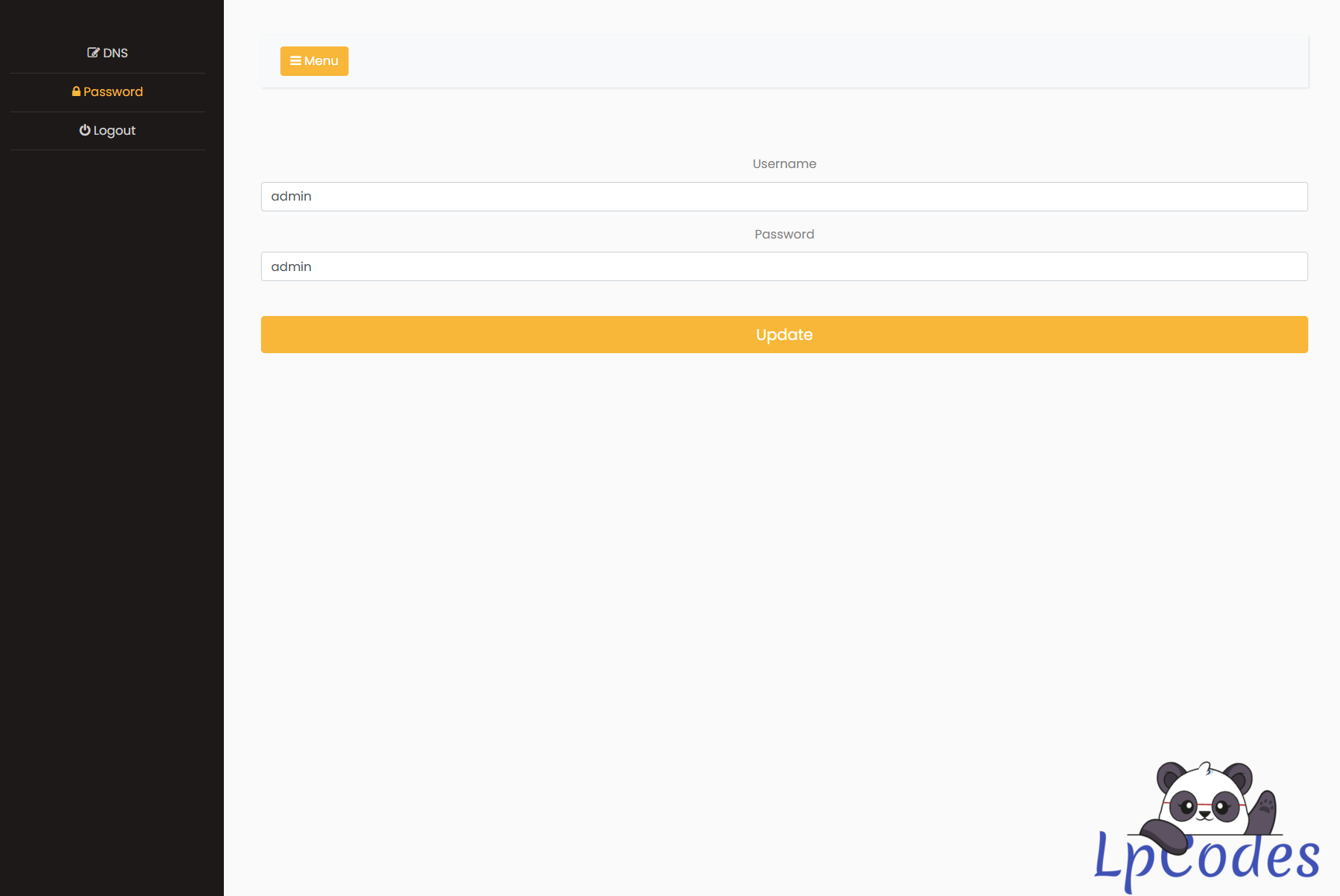Click the edit icon next to DNS
Viewport: 1340px width, 896px height.
(93, 53)
